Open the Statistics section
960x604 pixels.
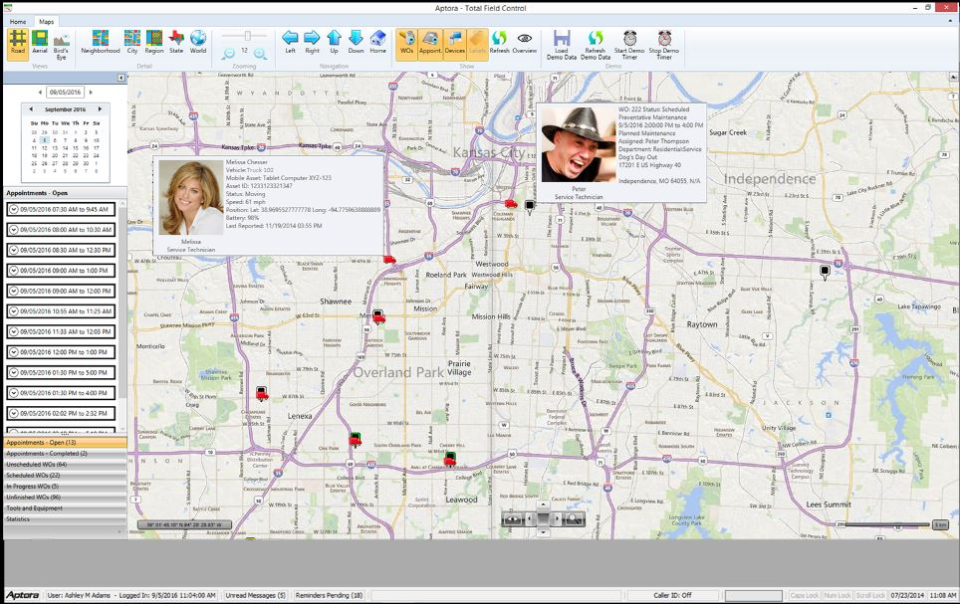tap(65, 519)
